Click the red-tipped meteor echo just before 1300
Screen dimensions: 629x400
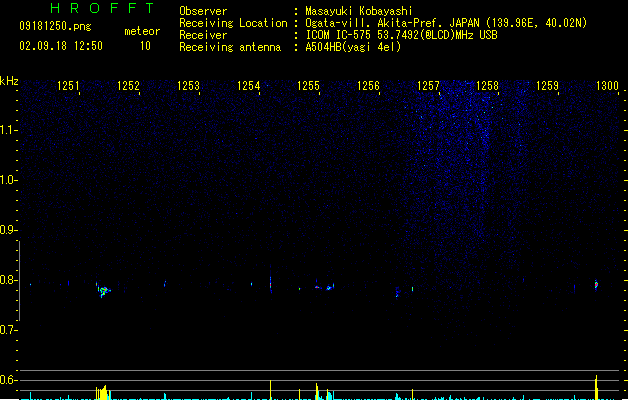(x=596, y=285)
